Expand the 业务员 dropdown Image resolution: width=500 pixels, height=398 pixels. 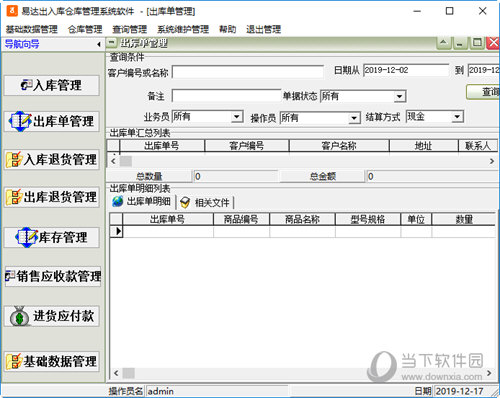[x=236, y=117]
